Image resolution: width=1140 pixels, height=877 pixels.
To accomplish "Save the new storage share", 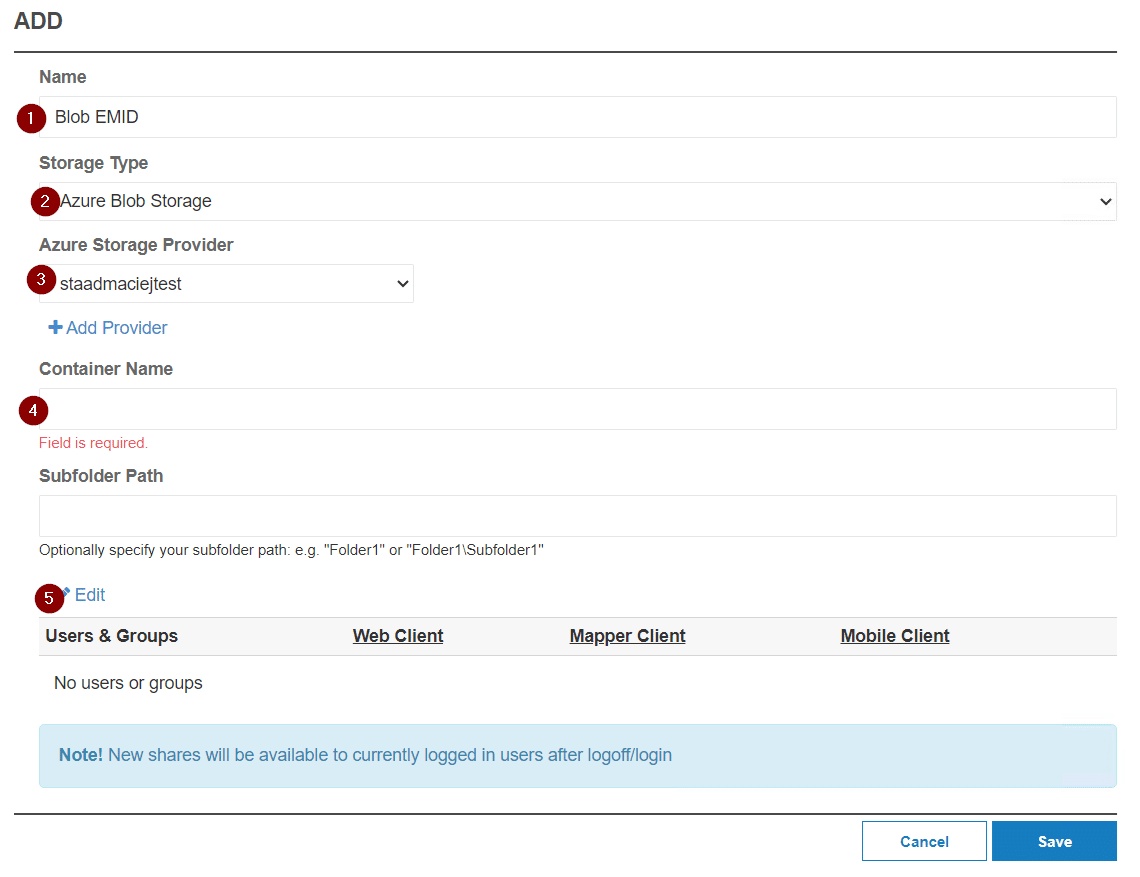I will (x=1054, y=840).
